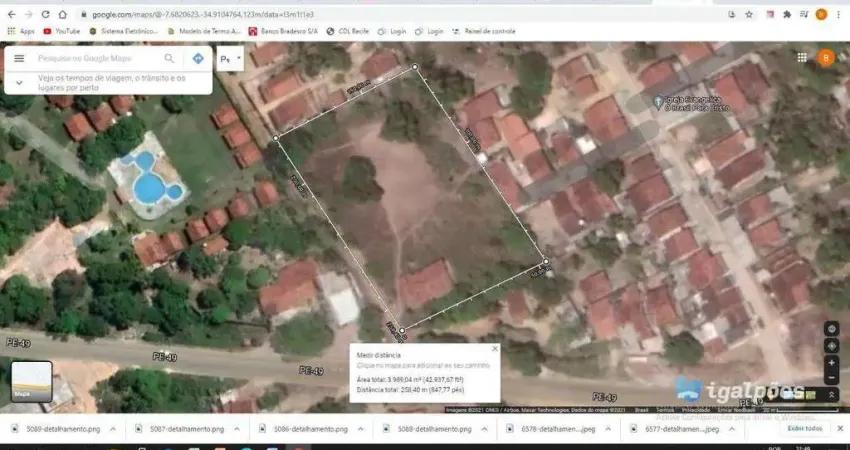The height and width of the screenshot is (450, 850).
Task: Click the zoom out minus button
Action: pos(831,378)
